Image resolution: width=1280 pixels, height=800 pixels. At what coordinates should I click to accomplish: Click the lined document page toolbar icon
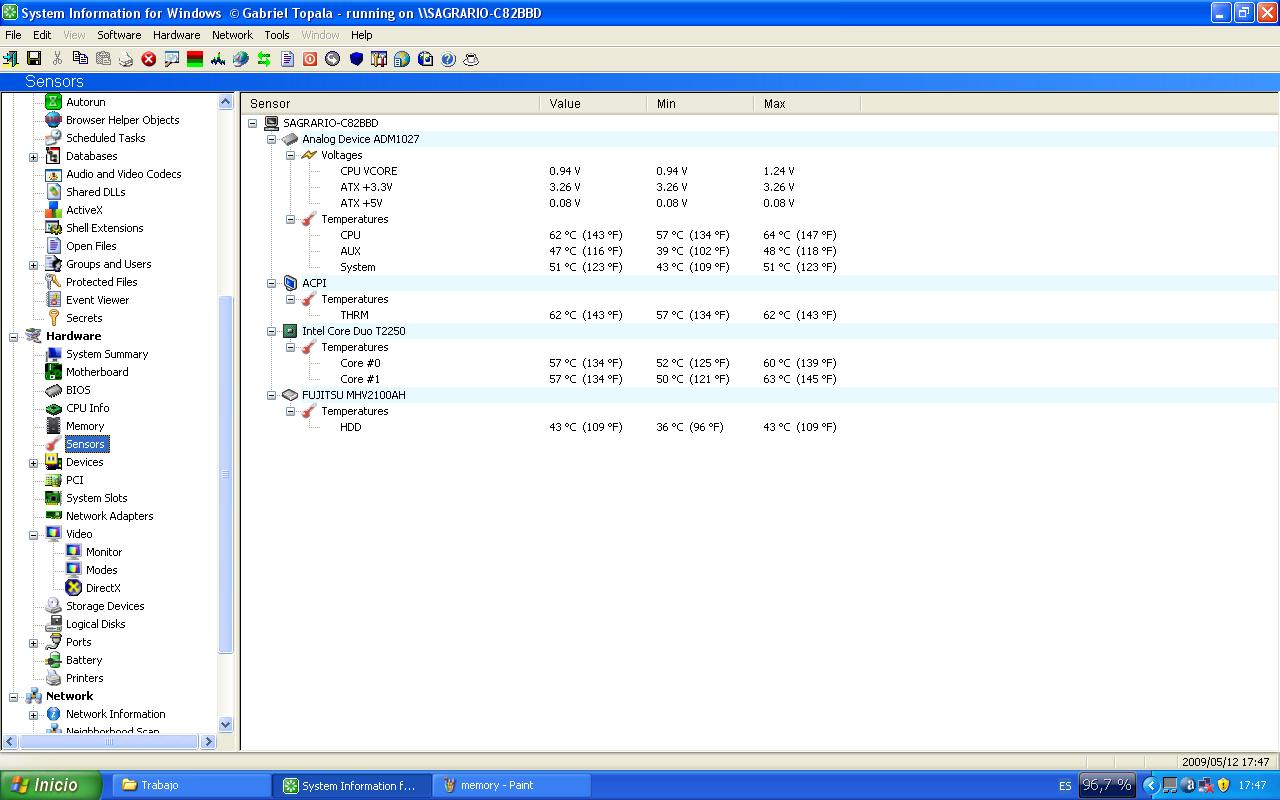[x=287, y=59]
